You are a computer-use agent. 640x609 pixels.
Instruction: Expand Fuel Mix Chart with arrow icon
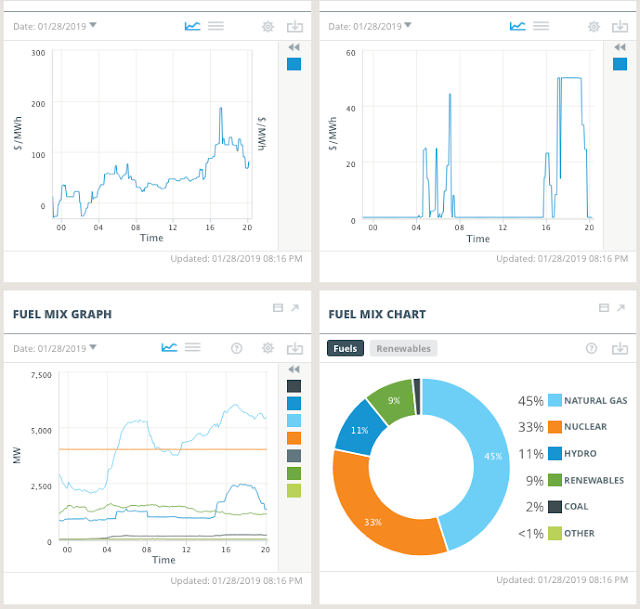point(621,308)
